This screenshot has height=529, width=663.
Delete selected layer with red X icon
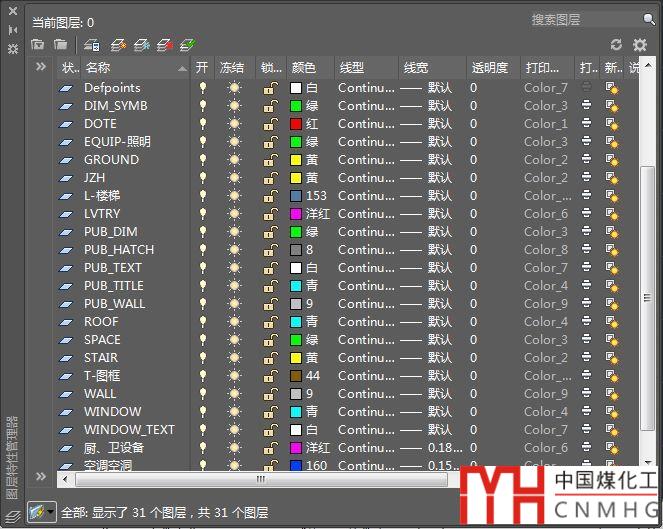164,44
